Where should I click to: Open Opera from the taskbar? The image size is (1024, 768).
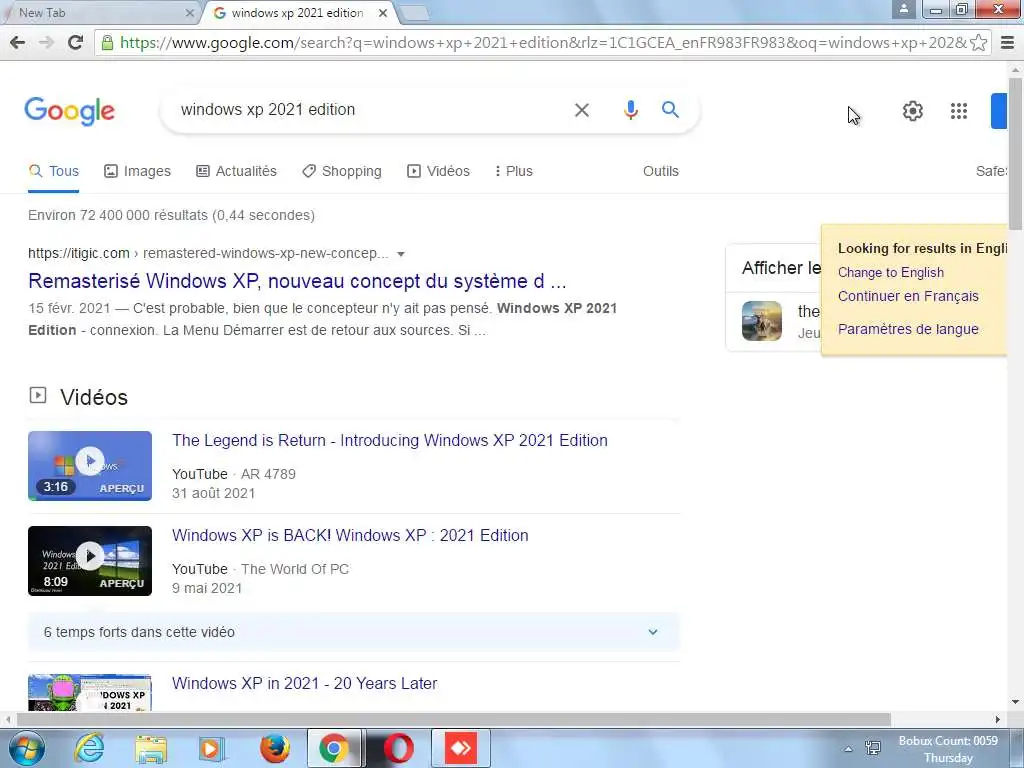click(x=398, y=748)
